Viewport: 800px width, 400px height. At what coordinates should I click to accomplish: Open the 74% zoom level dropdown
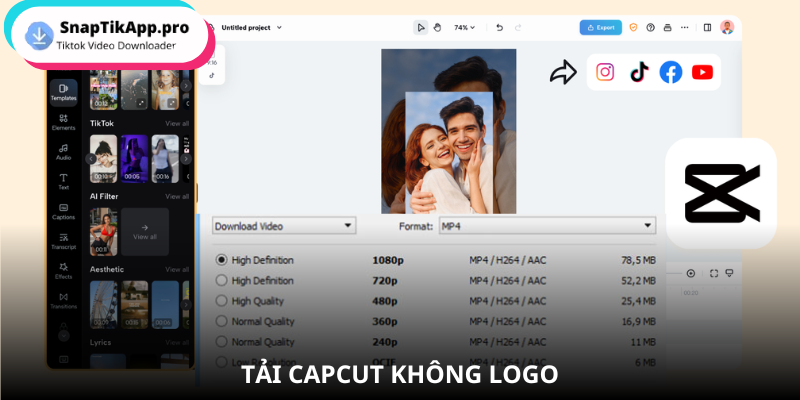coord(464,28)
